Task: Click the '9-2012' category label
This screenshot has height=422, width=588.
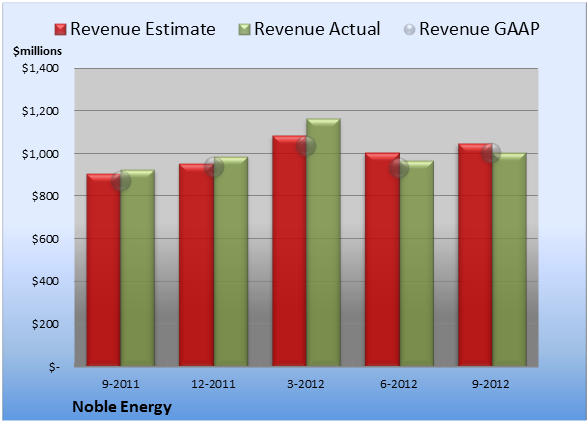Action: click(491, 384)
